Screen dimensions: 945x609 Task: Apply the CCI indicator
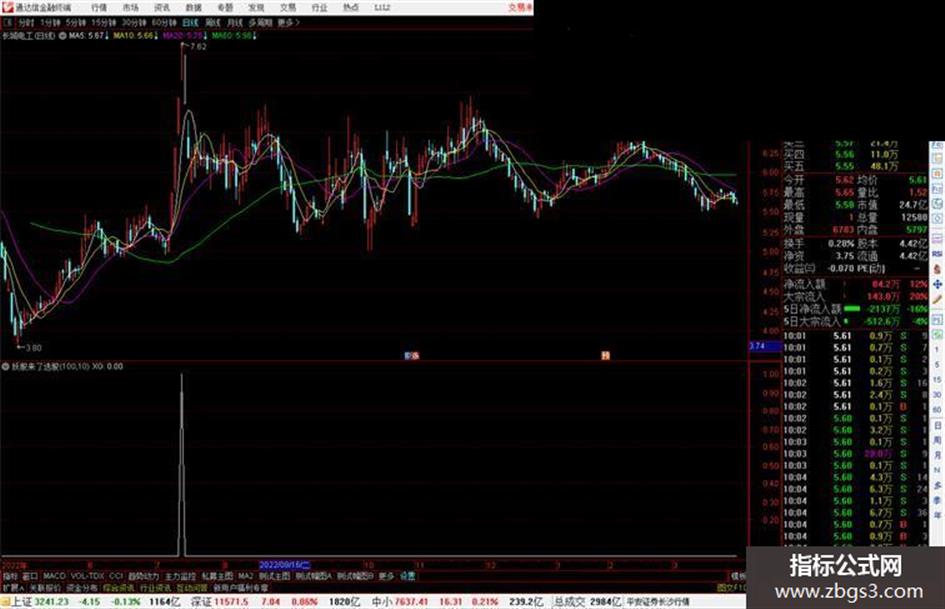pos(116,576)
